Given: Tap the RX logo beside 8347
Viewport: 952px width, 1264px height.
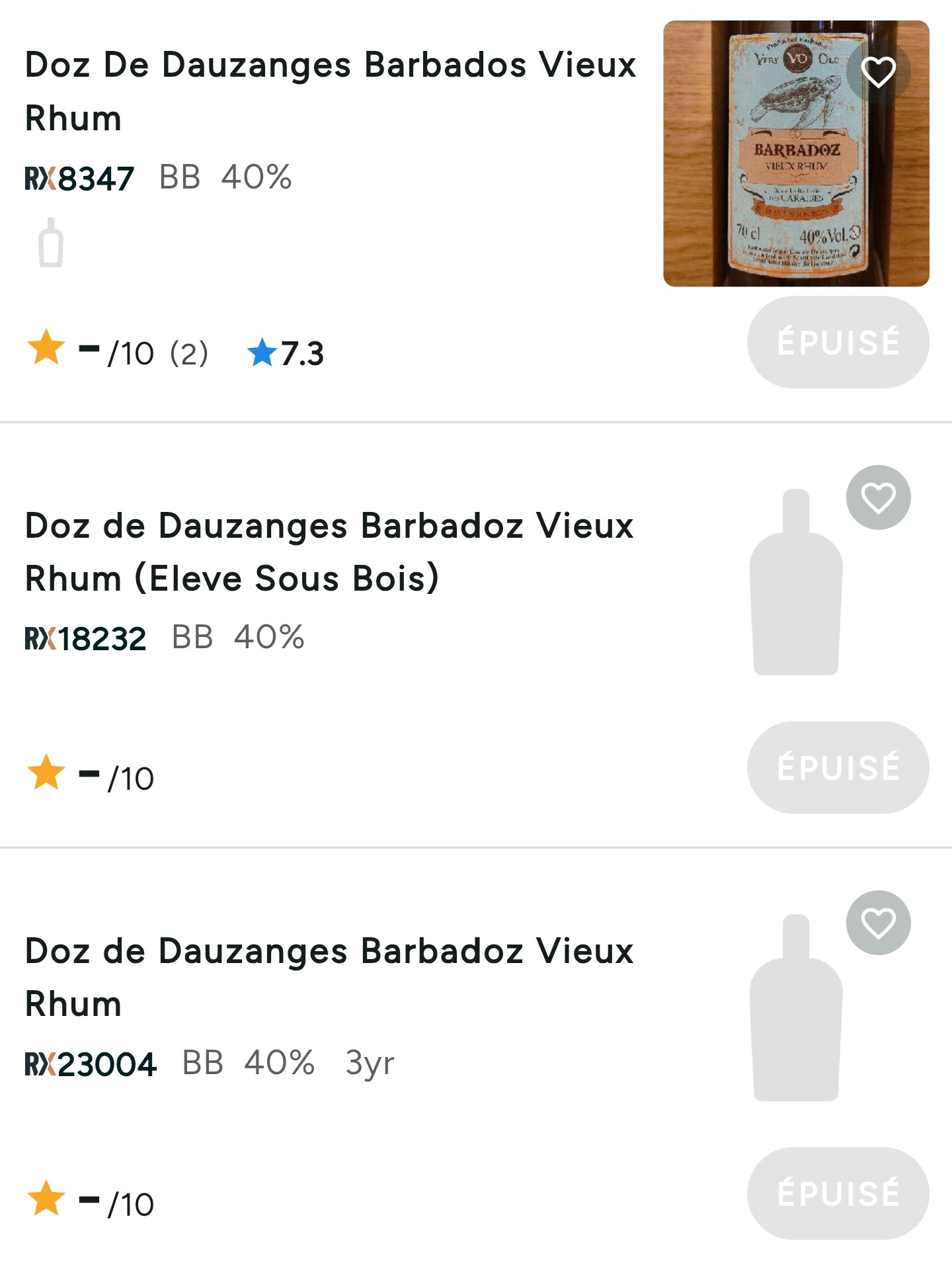Looking at the screenshot, I should point(40,179).
